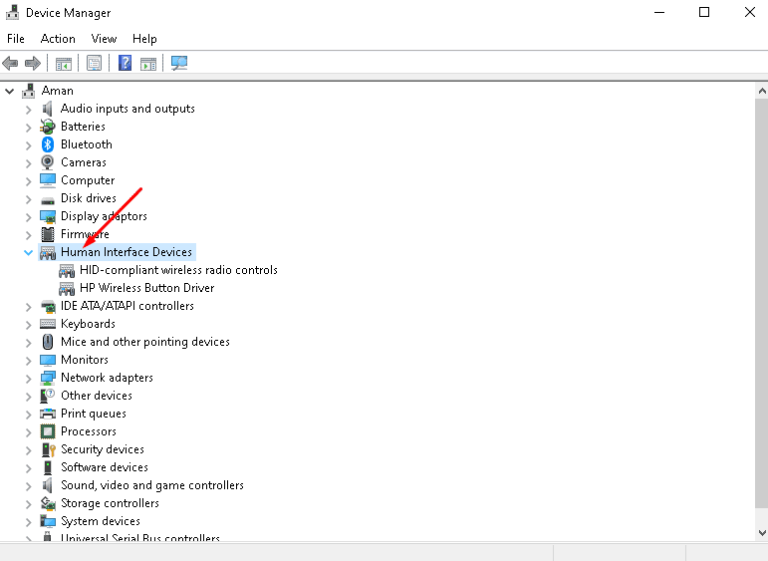Collapse the Human Interface Devices node
This screenshot has width=768, height=561.
(x=28, y=253)
